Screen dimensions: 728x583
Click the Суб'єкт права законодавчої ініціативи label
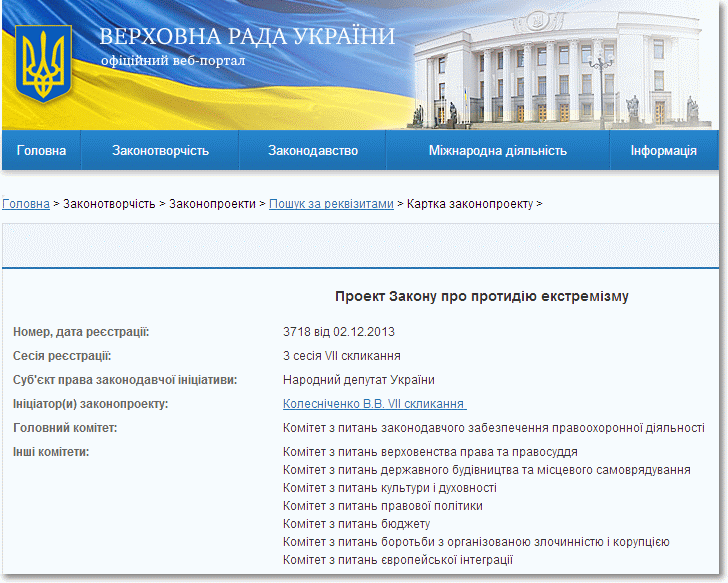125,380
